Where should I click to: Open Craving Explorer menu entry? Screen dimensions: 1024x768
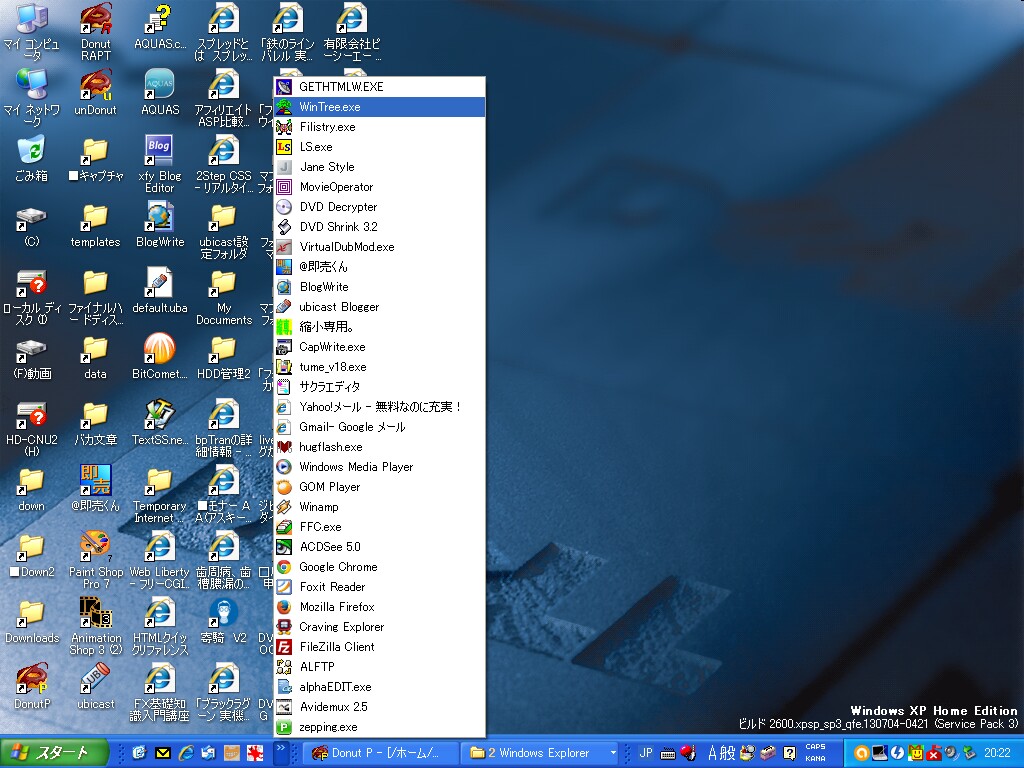pyautogui.click(x=379, y=626)
